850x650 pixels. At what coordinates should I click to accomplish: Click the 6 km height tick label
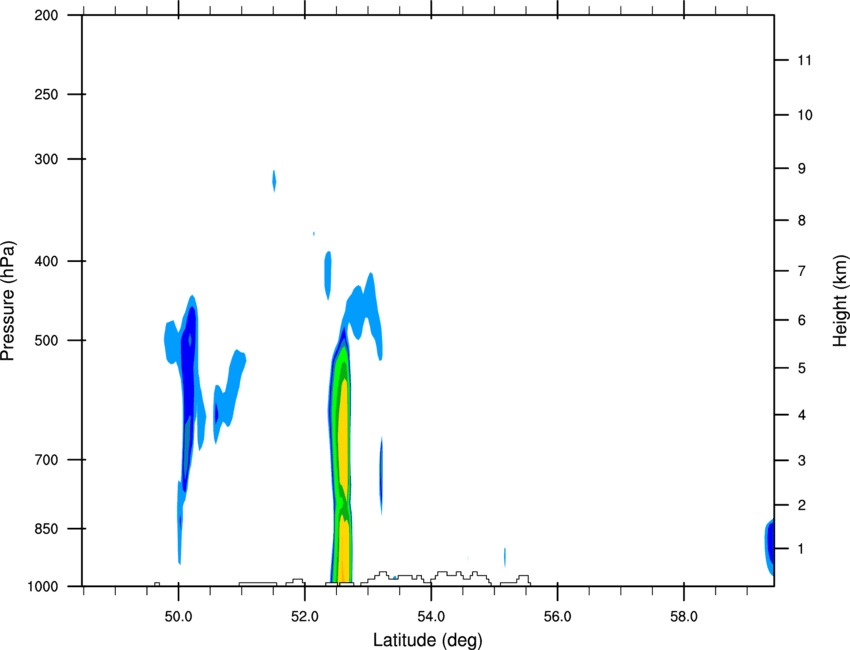pyautogui.click(x=802, y=320)
